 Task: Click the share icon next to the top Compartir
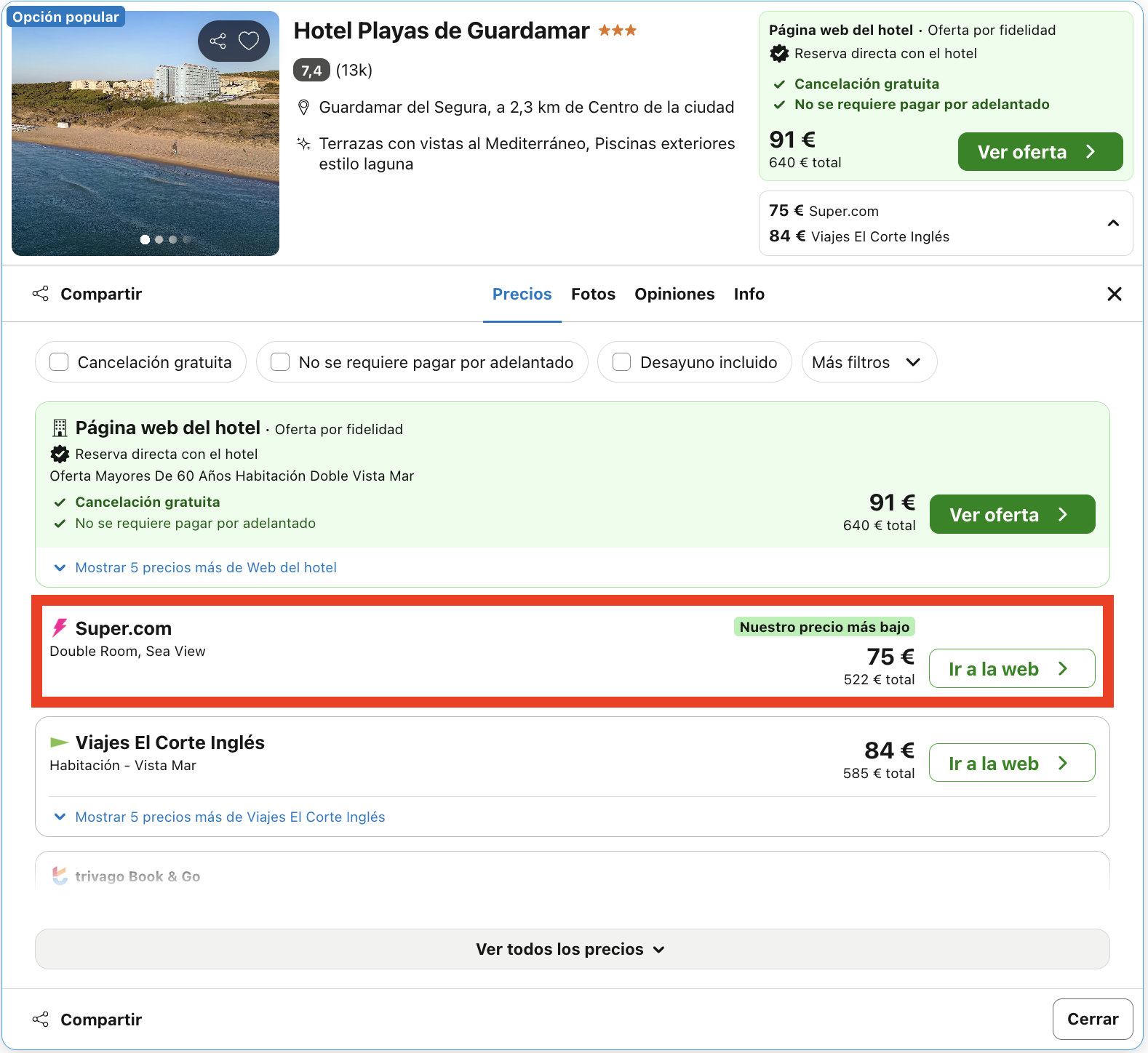click(41, 294)
